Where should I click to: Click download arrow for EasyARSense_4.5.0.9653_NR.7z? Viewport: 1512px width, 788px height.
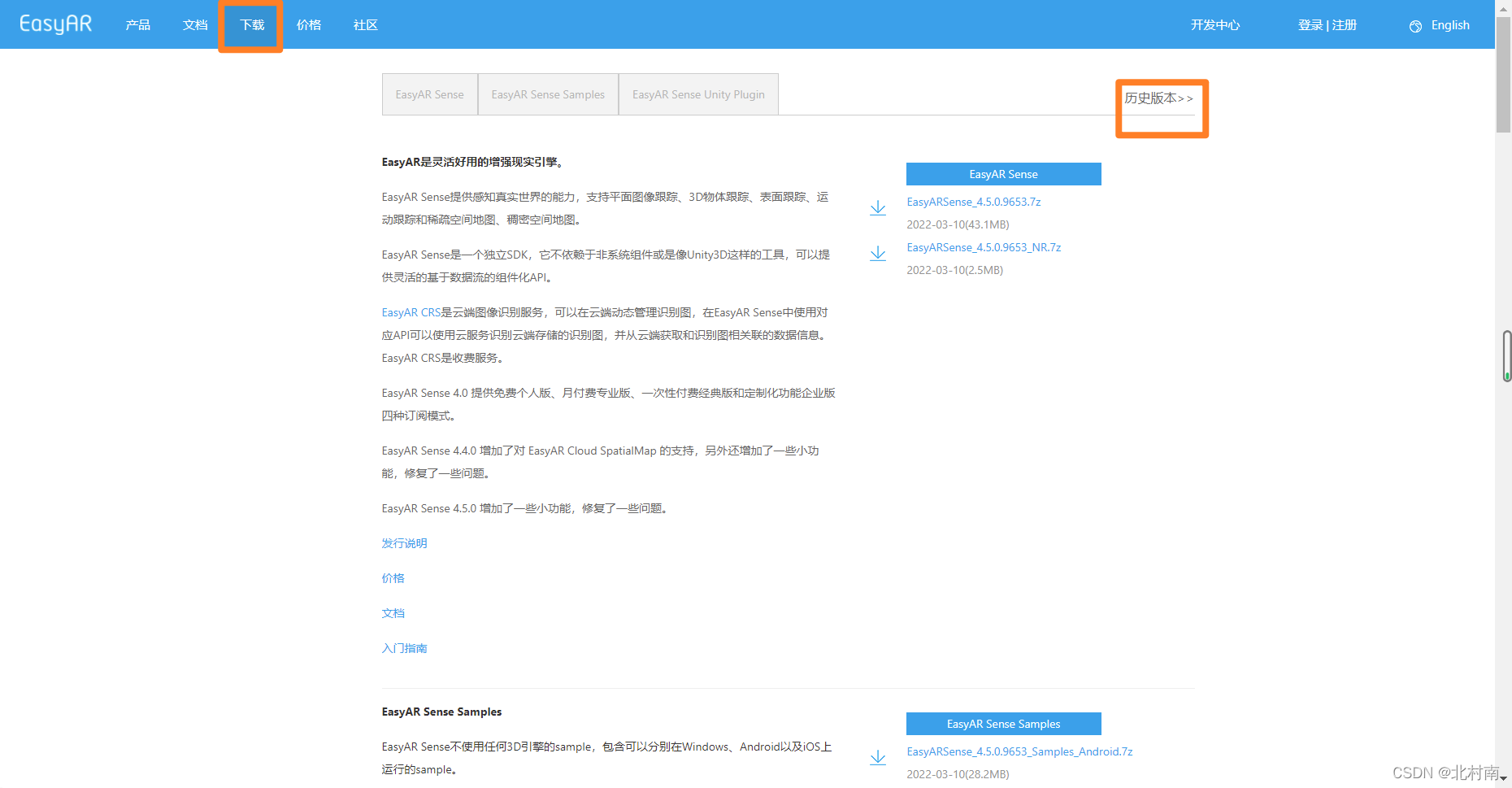pyautogui.click(x=878, y=254)
